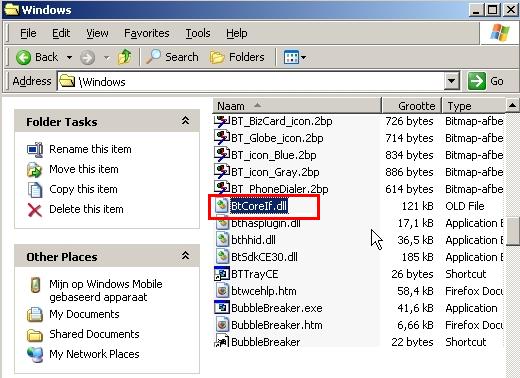This screenshot has height=378, width=520.
Task: Click the grayed Forward arrow icon
Action: point(87,58)
